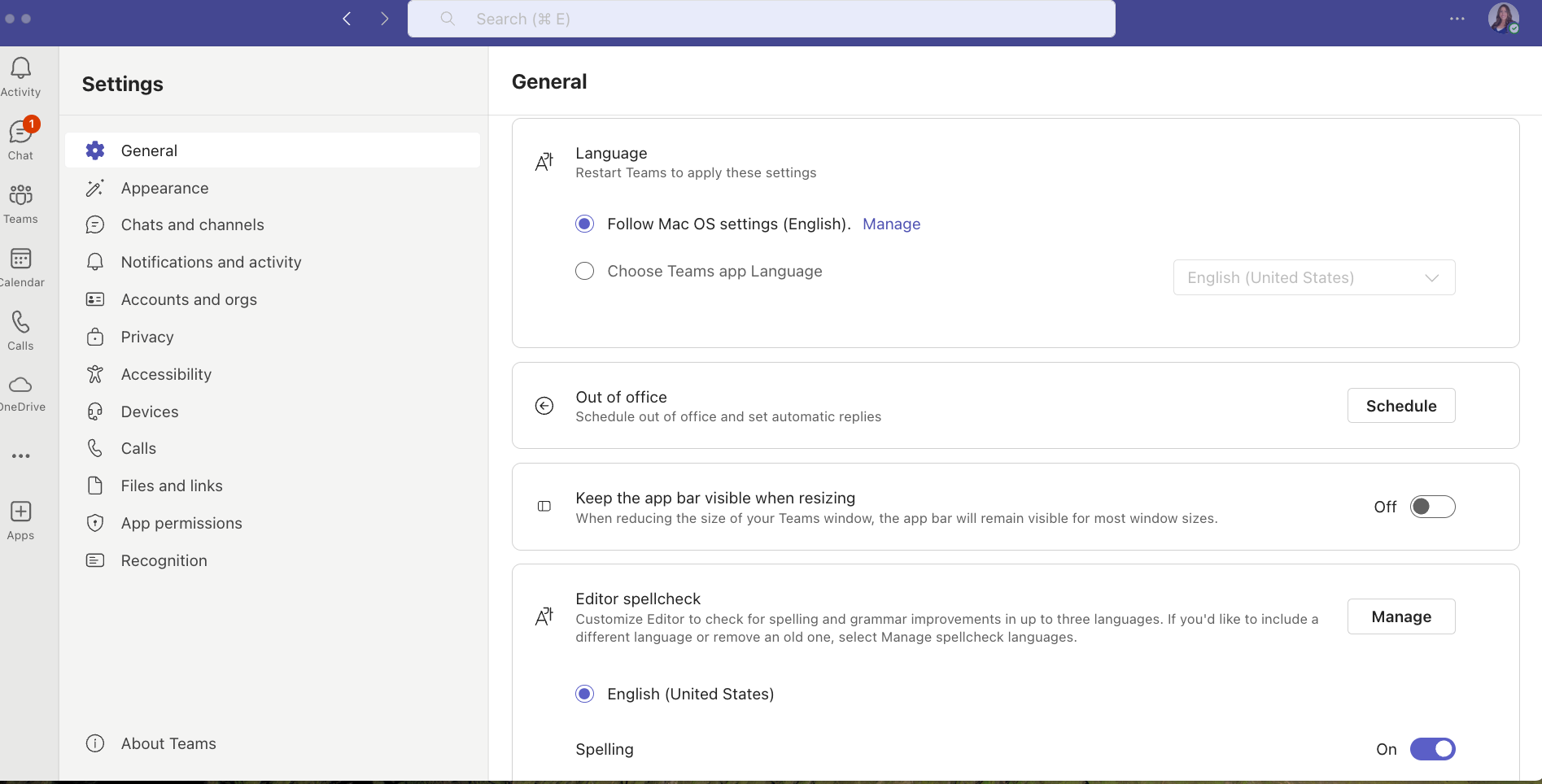
Task: Open the English (United States) language dropdown
Action: point(1314,277)
